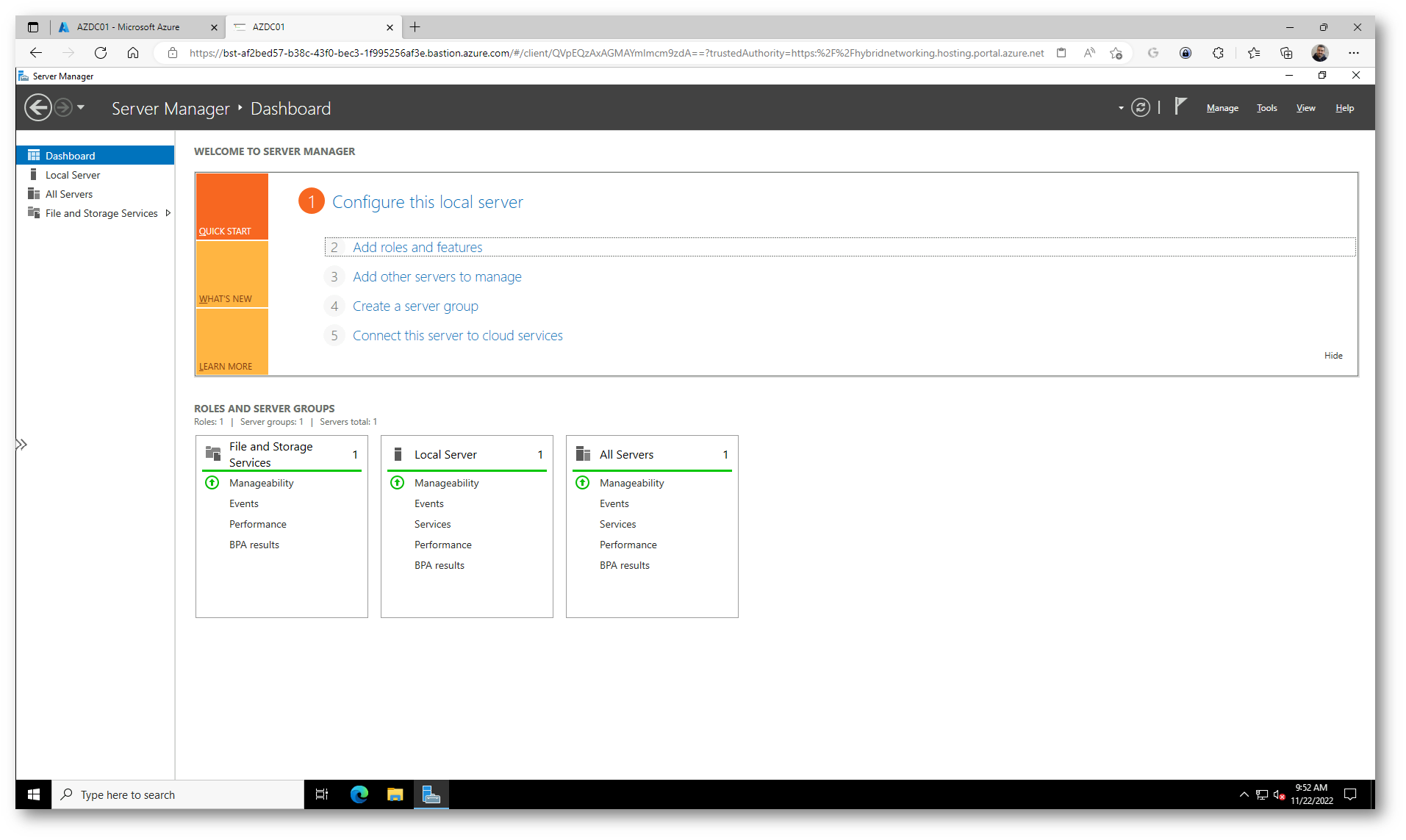Click Connect this server to cloud services
Image resolution: width=1406 pixels, height=840 pixels.
coord(457,336)
